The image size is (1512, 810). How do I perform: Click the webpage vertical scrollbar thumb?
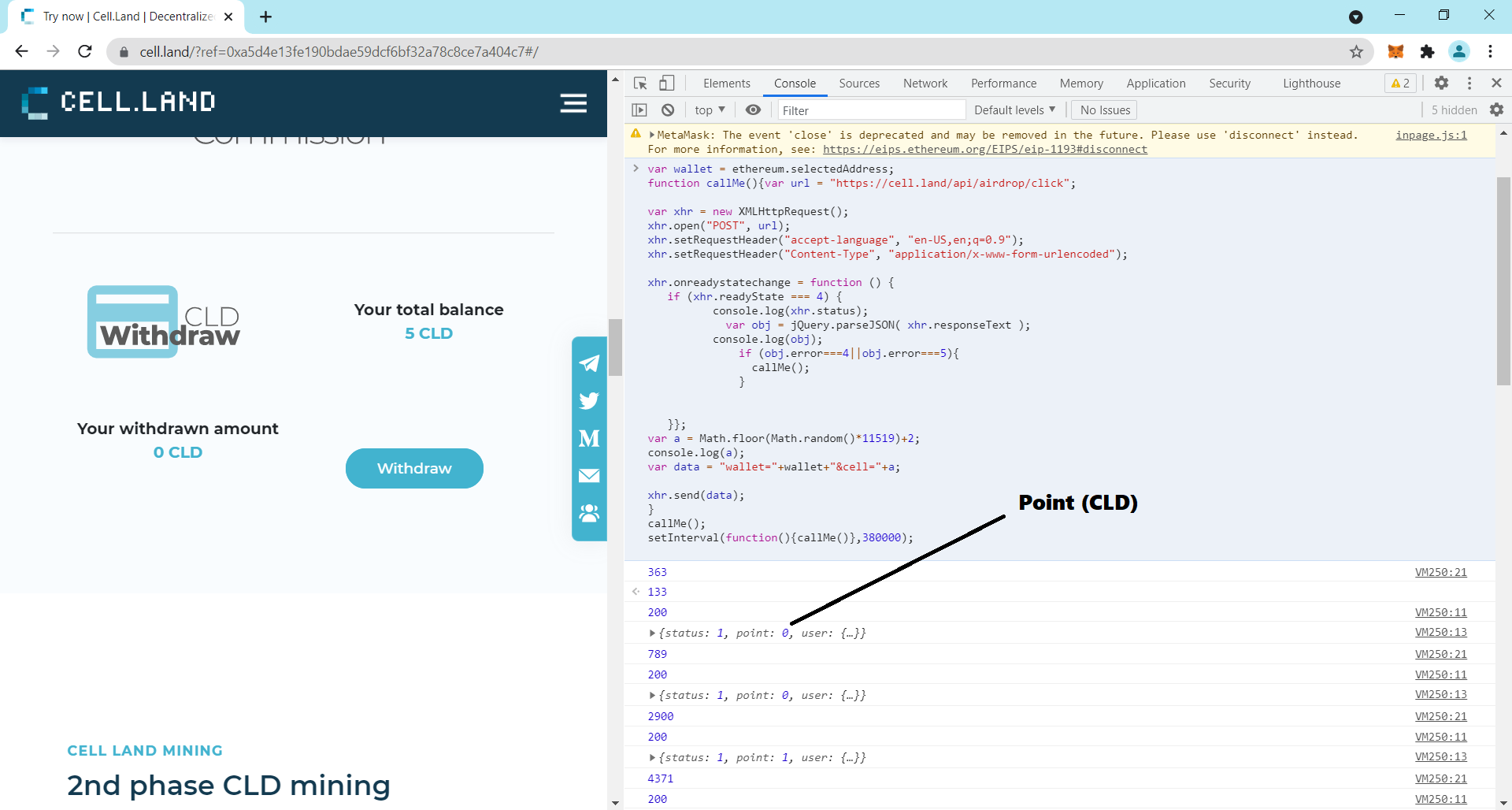[x=615, y=347]
